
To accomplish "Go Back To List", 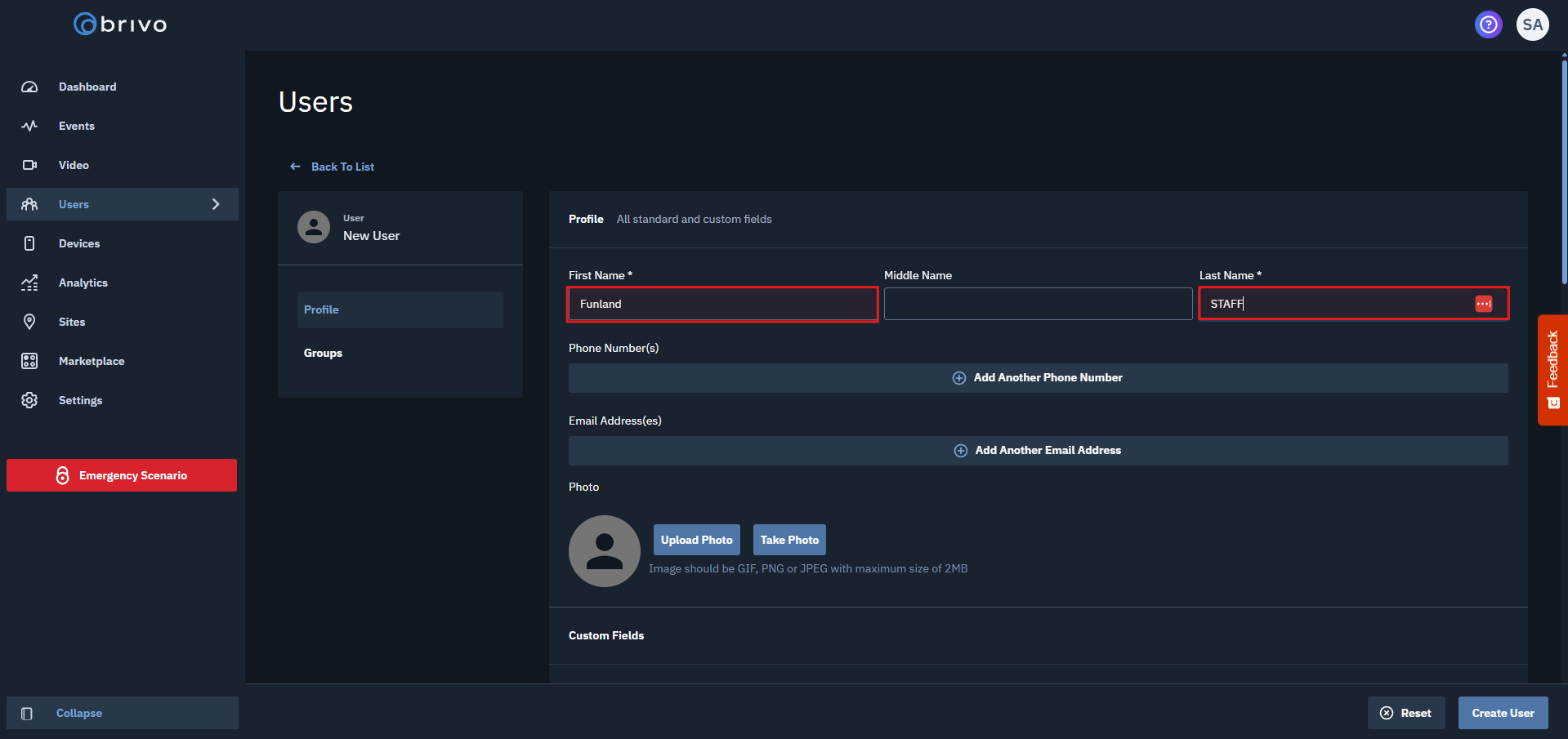I will point(342,167).
